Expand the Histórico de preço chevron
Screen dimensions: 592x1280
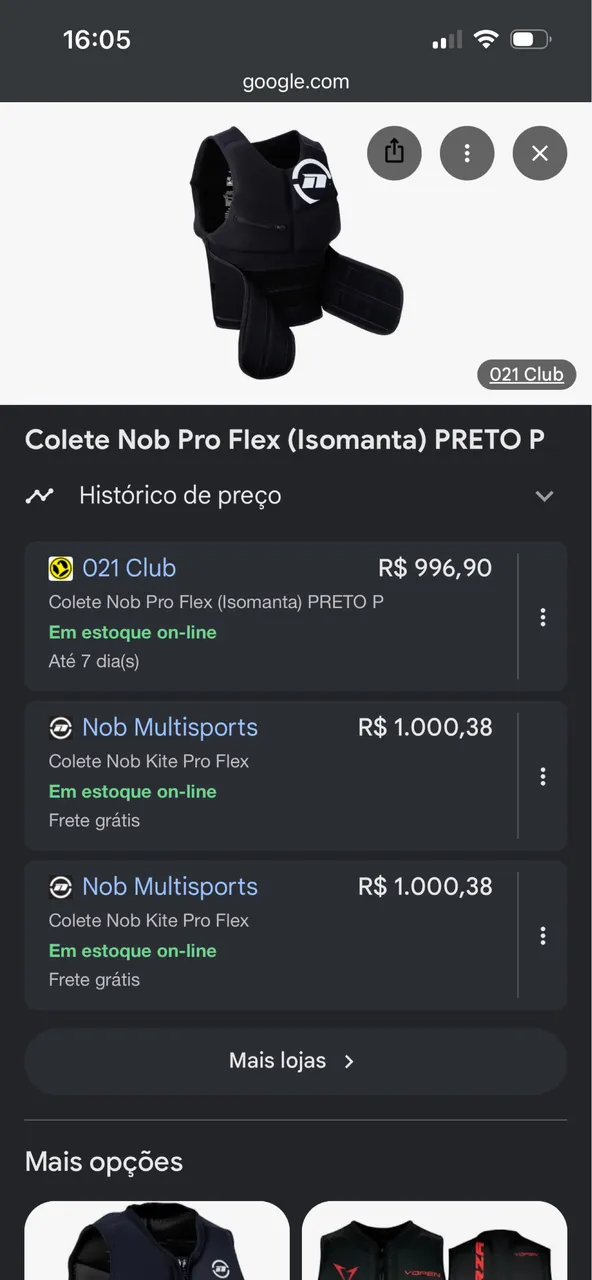pos(544,496)
